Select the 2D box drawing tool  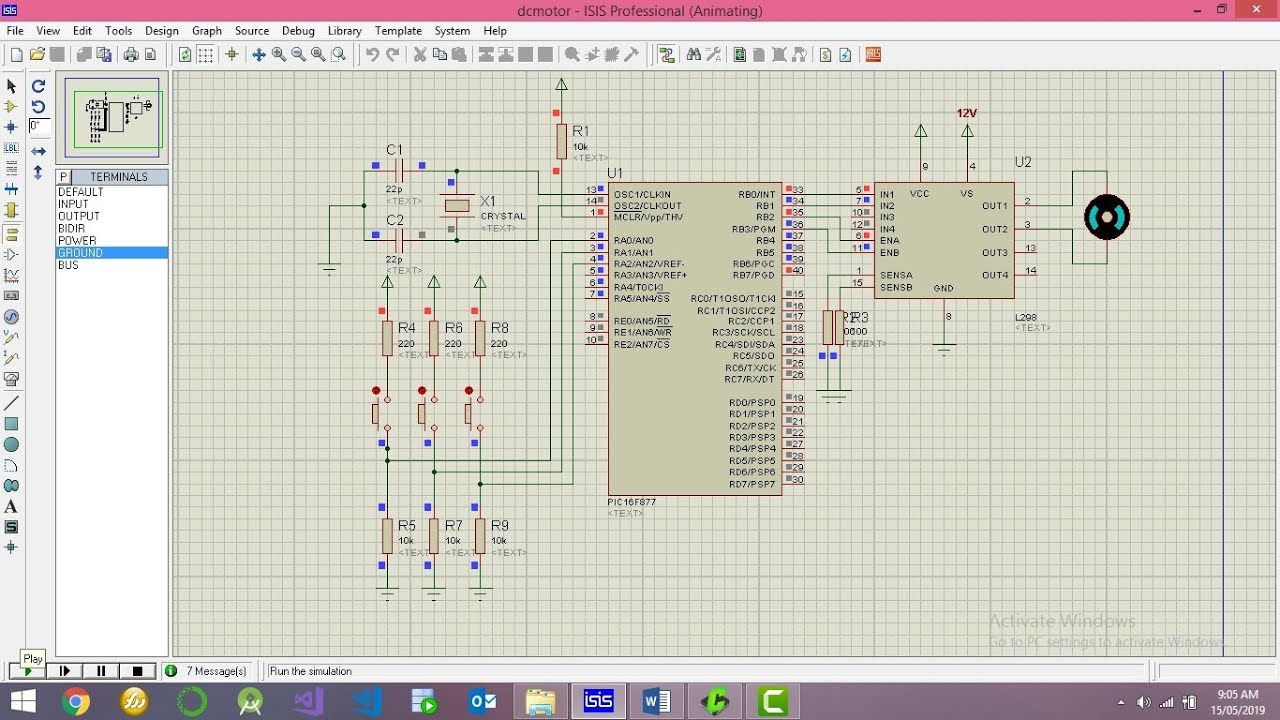point(11,424)
